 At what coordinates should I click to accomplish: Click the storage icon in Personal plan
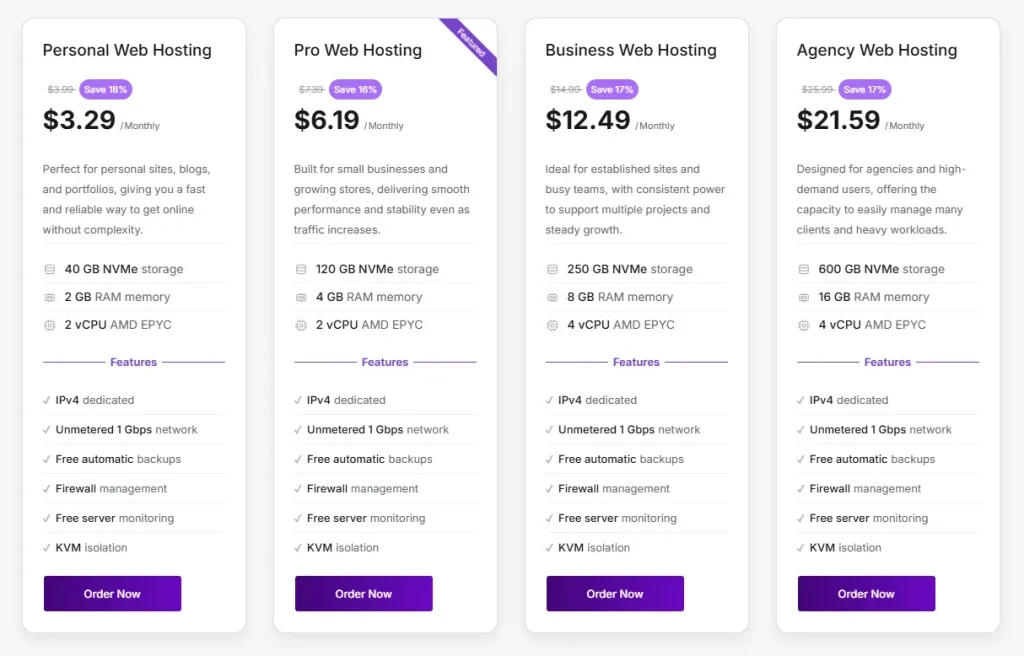pyautogui.click(x=49, y=269)
